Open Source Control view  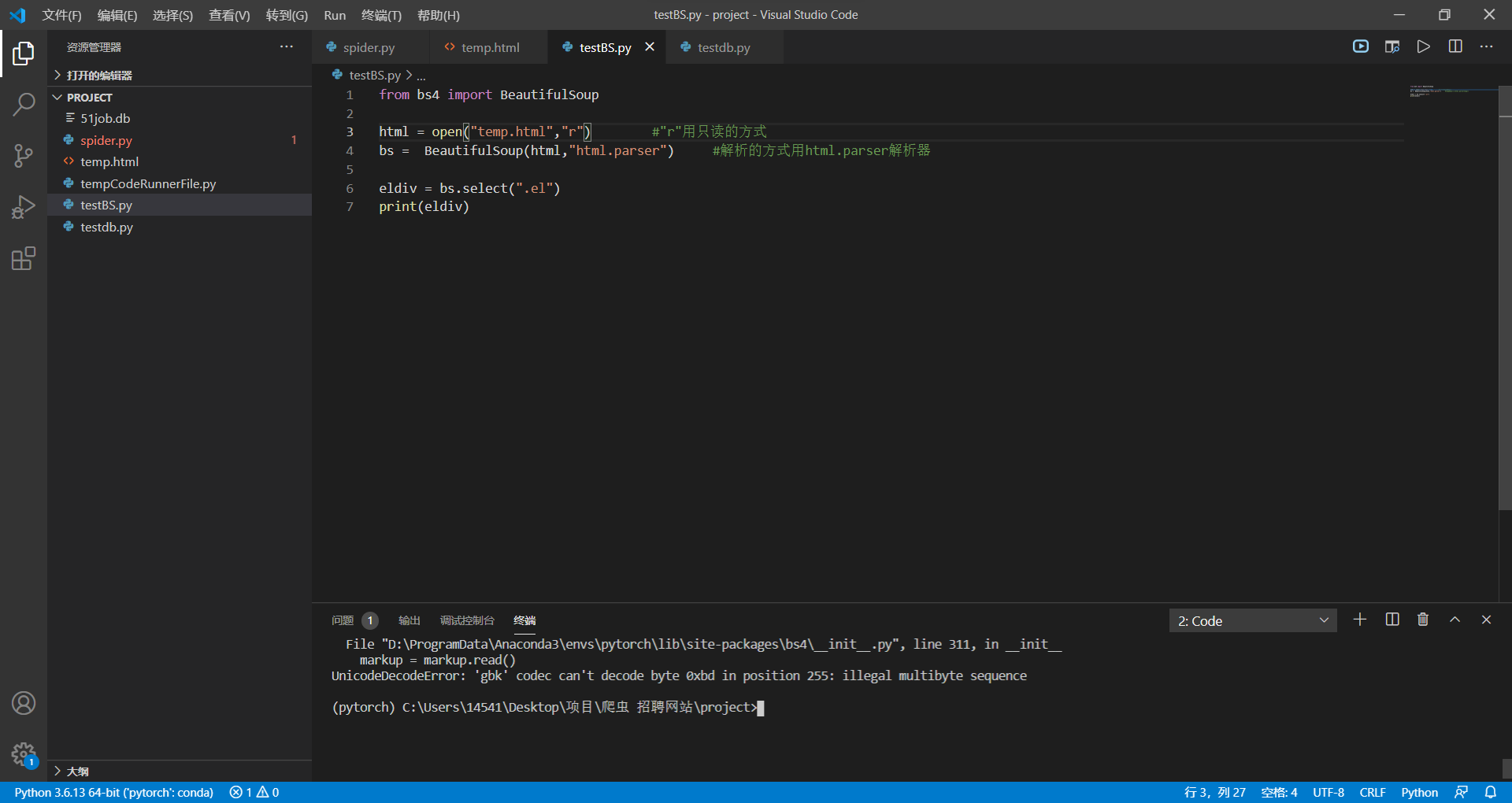click(x=24, y=155)
